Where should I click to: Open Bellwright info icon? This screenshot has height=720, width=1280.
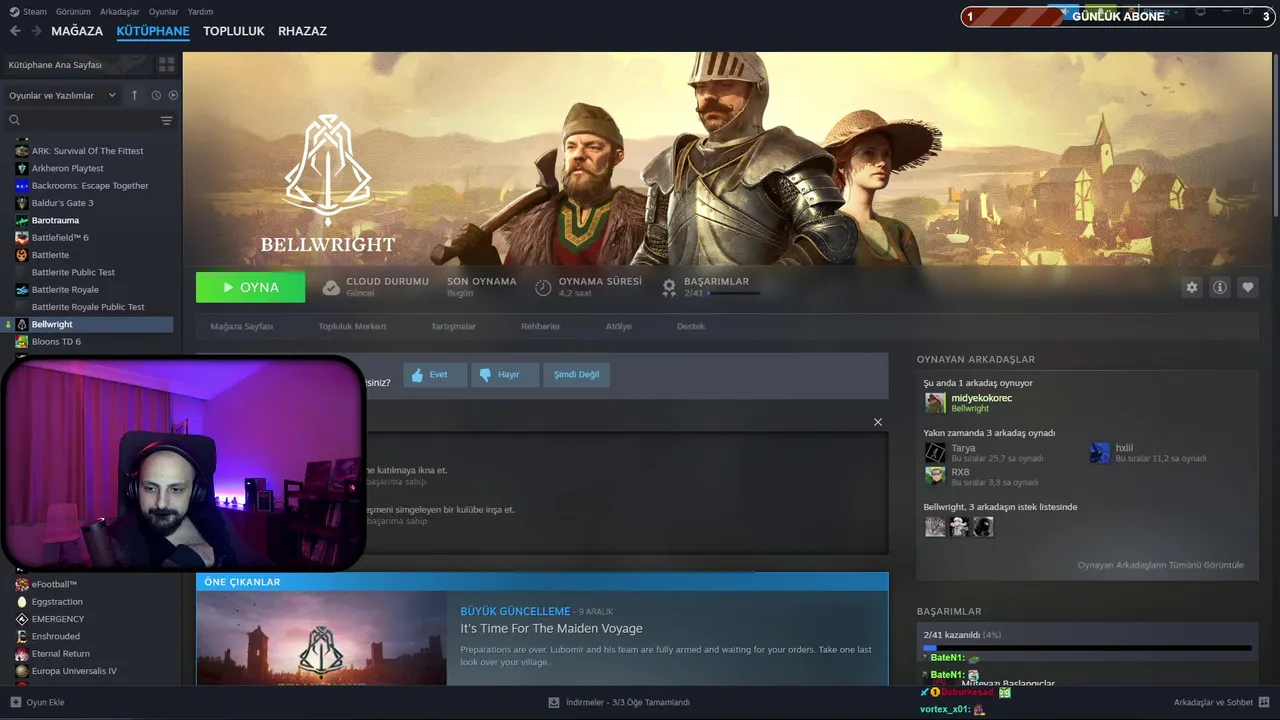[x=1220, y=287]
